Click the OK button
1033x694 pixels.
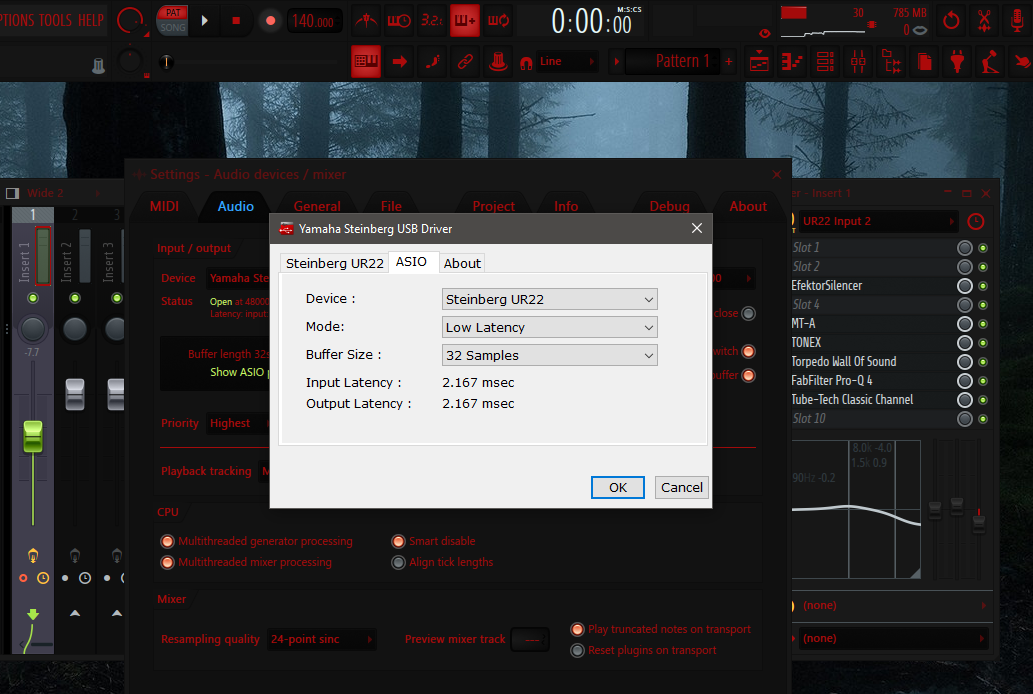tap(617, 488)
